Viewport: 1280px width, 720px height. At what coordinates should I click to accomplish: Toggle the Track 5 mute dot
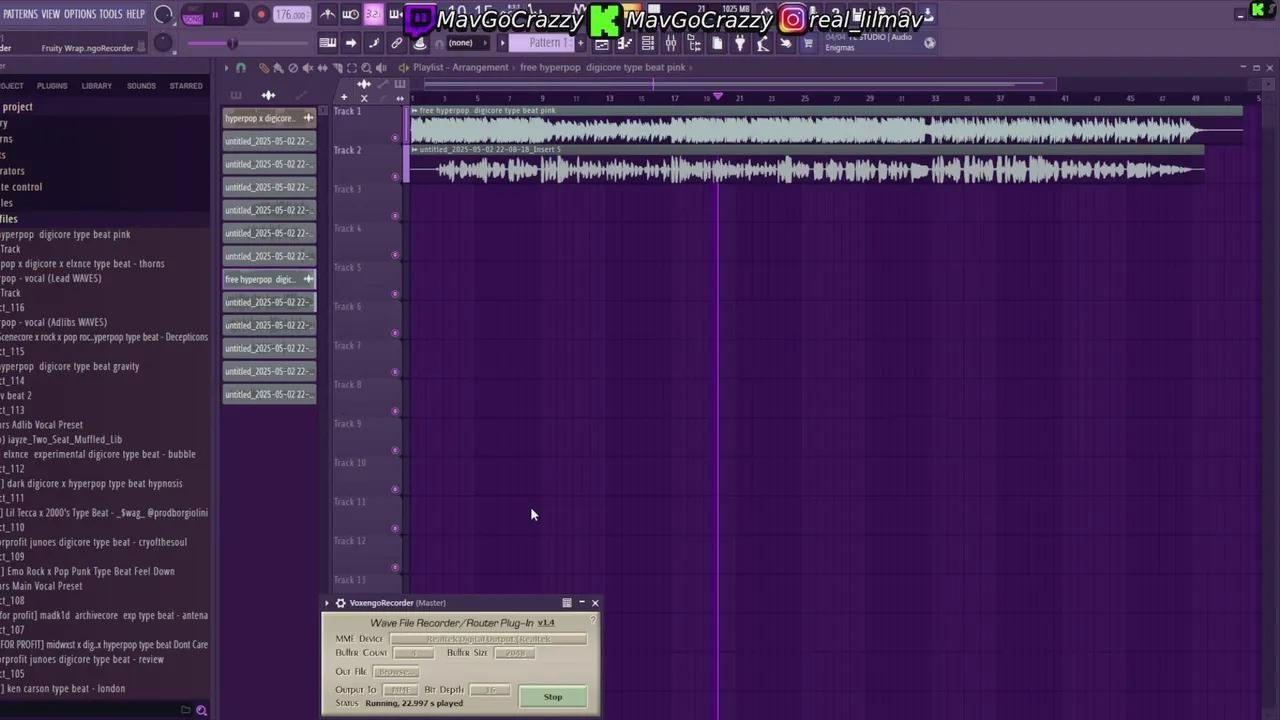click(x=395, y=294)
